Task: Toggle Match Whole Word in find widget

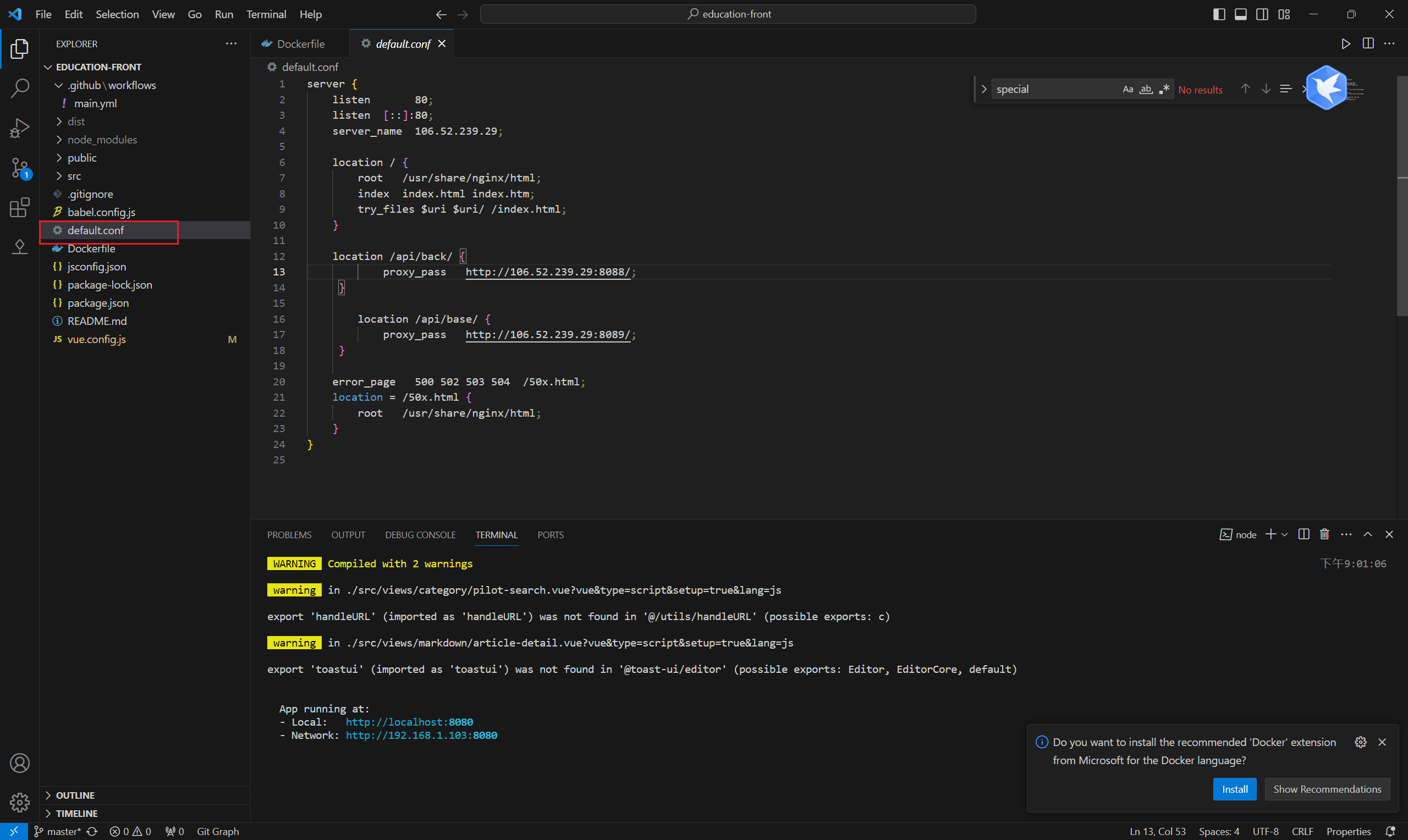Action: (1145, 90)
